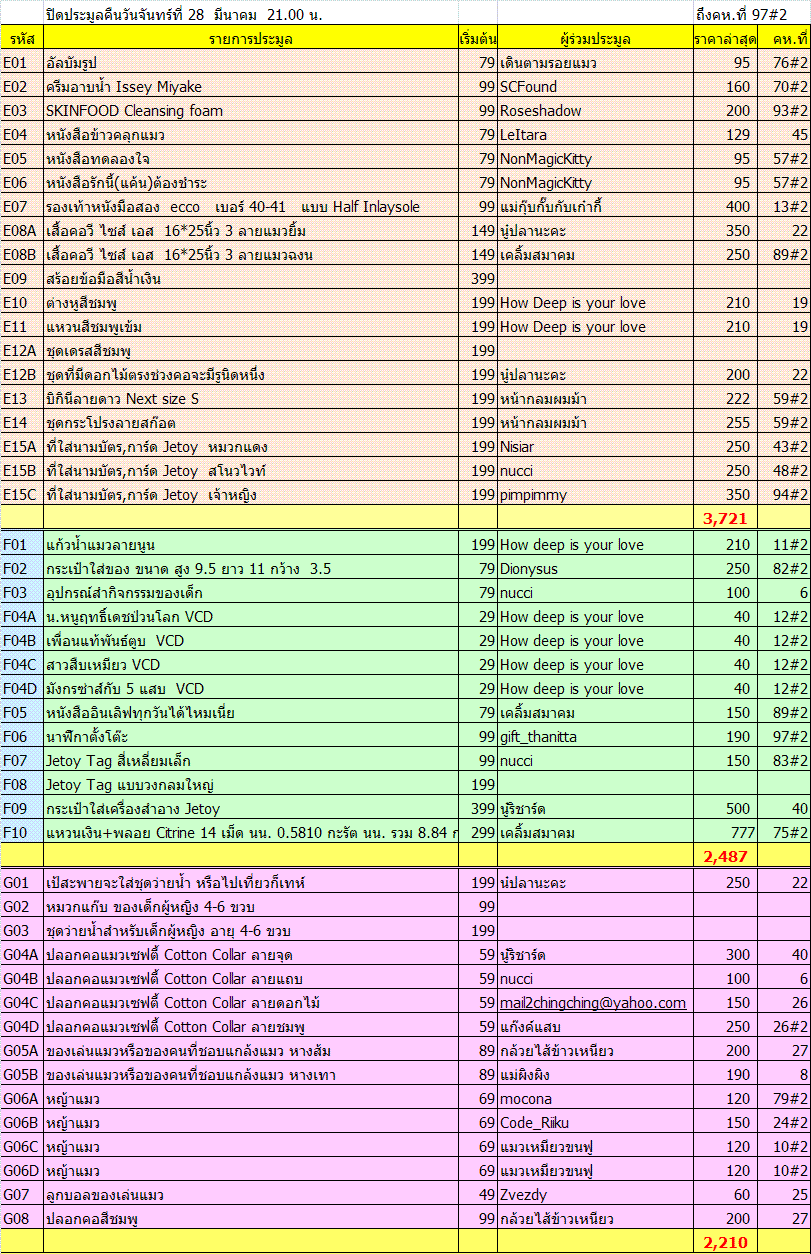The width and height of the screenshot is (811, 1254).
Task: Select the gift_thanitta bidder cell
Action: click(595, 737)
